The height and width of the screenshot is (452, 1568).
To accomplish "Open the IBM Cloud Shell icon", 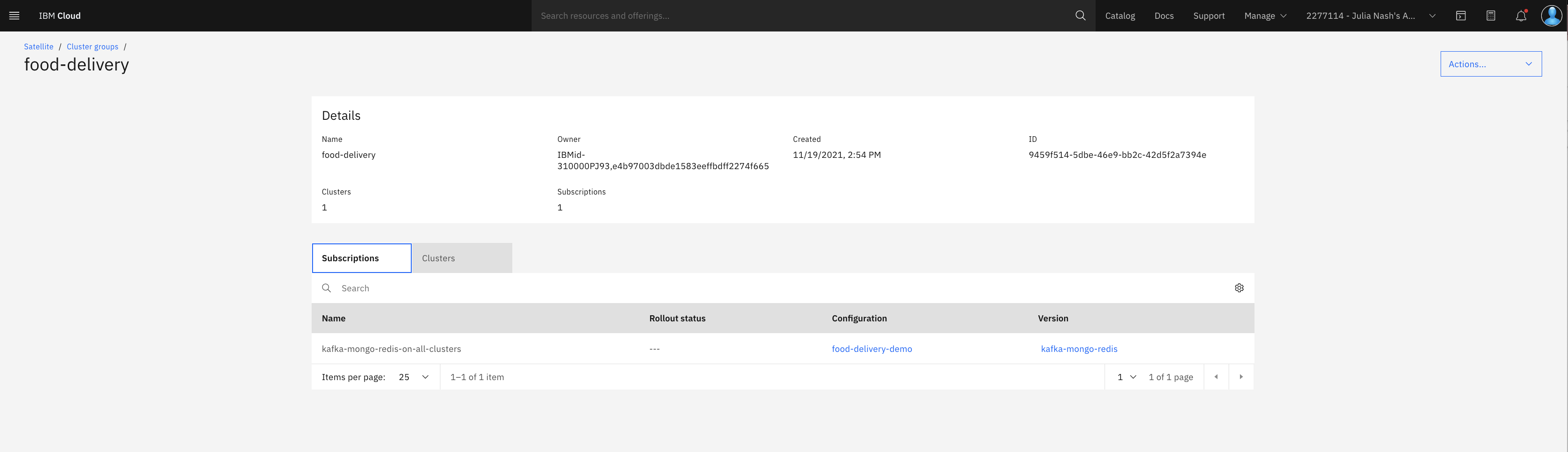I will click(1461, 16).
